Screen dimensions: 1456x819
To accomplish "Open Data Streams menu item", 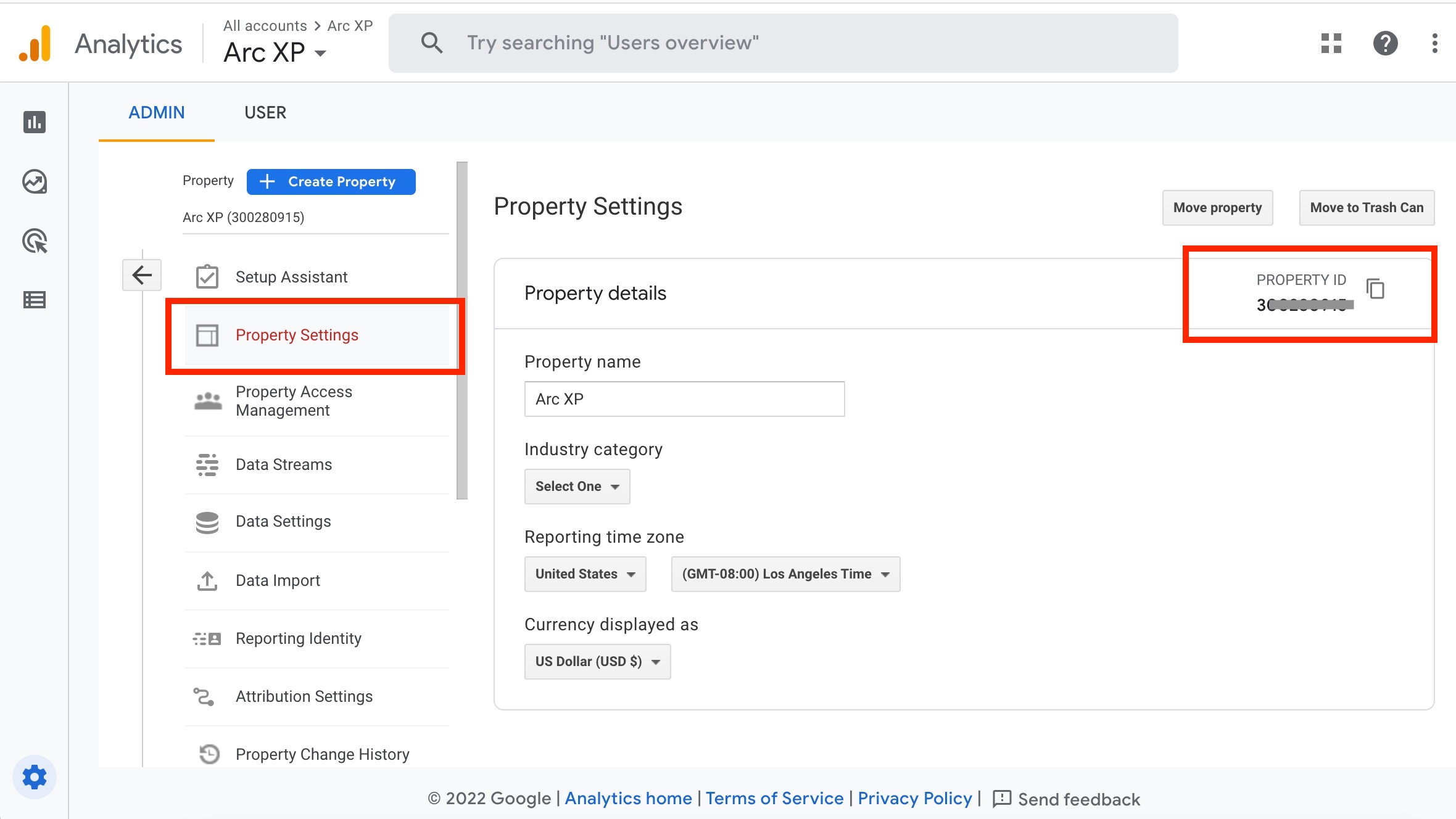I will [317, 464].
